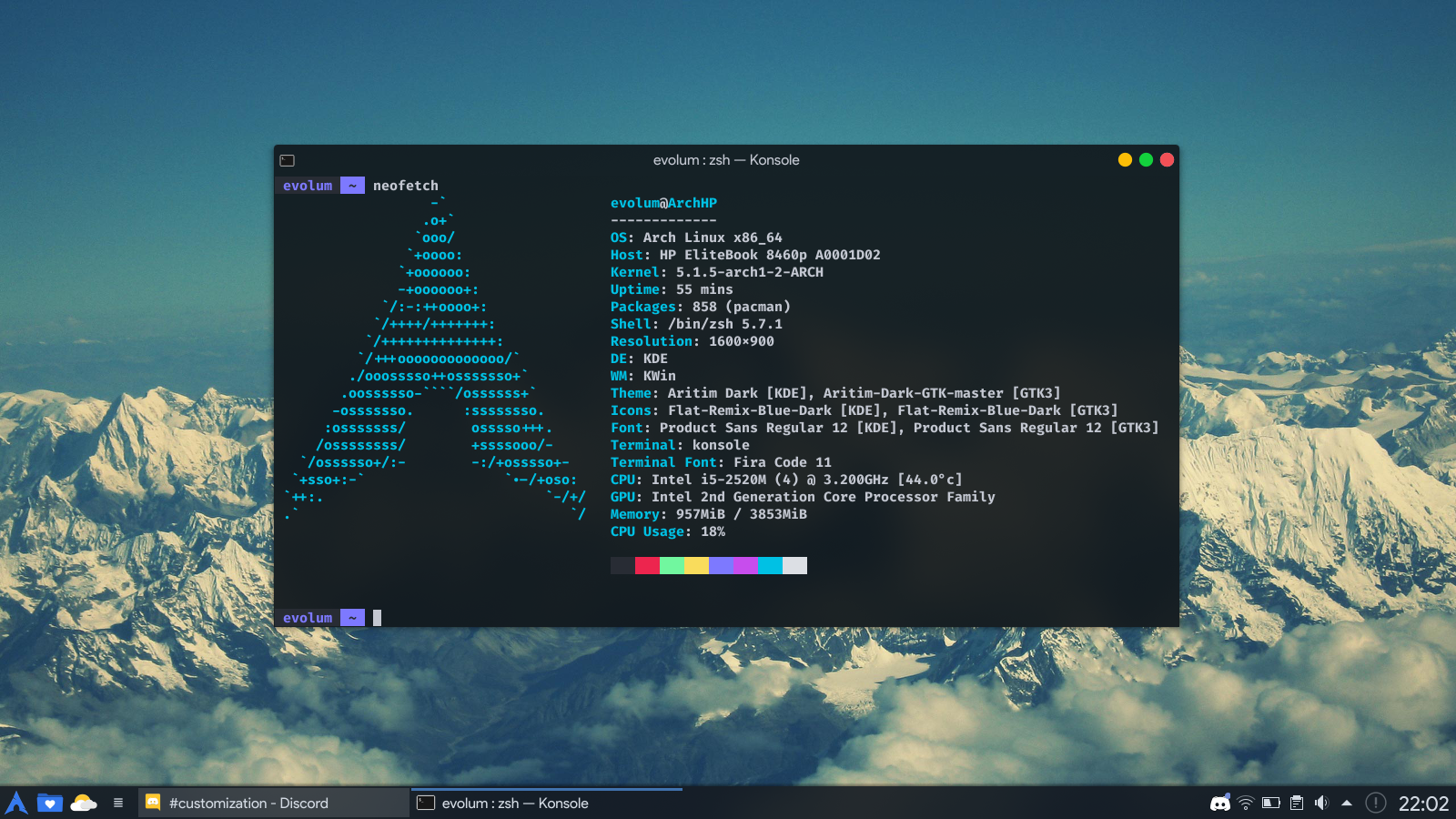Open the clipboard tray icon
The width and height of the screenshot is (1456, 819).
[1297, 803]
